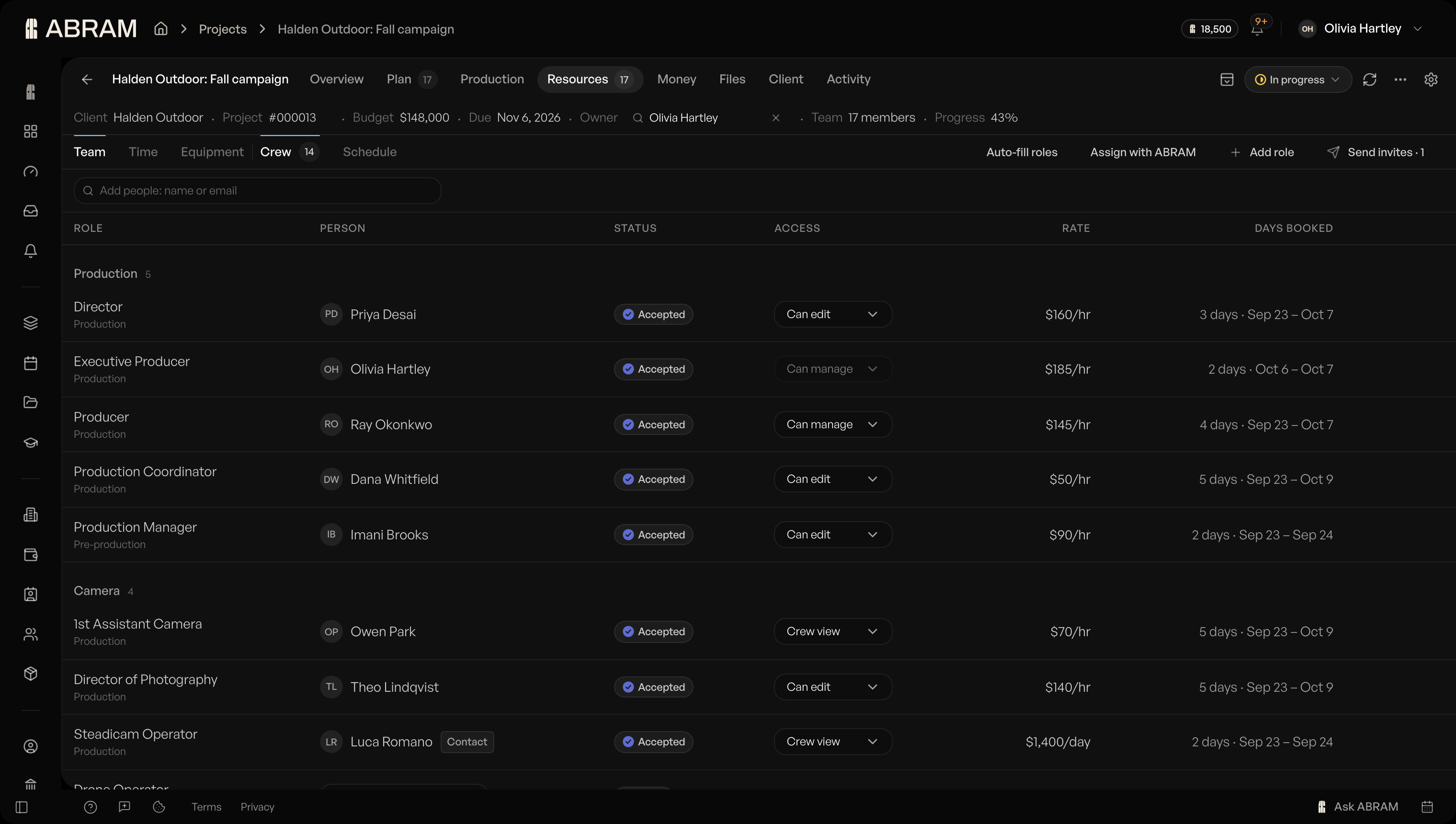The height and width of the screenshot is (824, 1456).
Task: Click the Add role button
Action: point(1262,152)
